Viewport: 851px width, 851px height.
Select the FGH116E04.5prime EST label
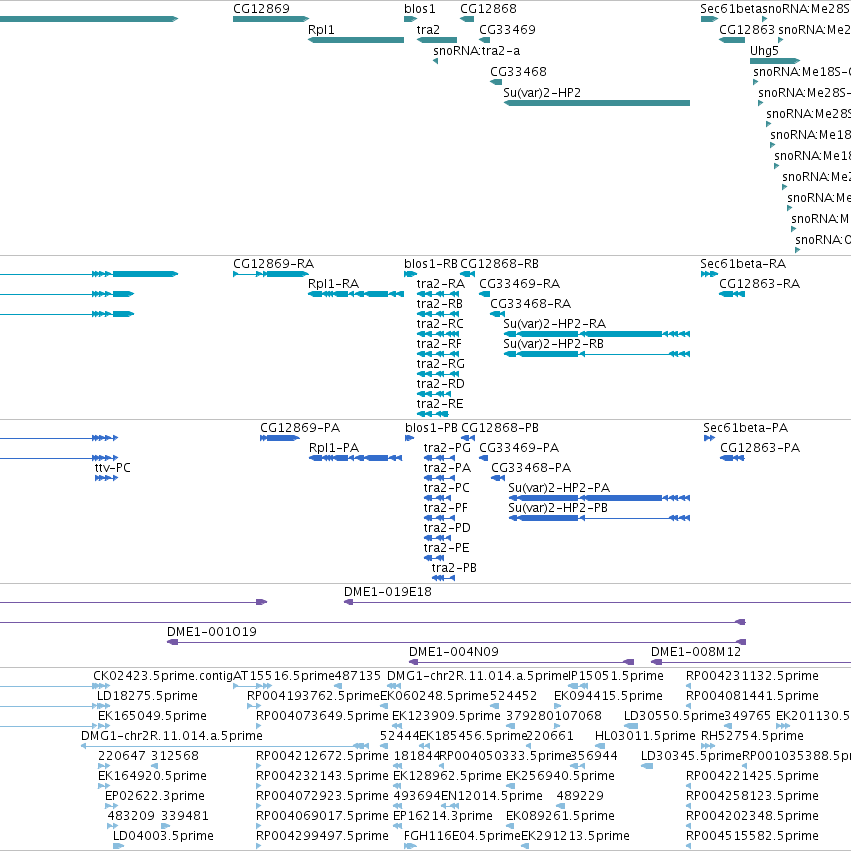462,836
